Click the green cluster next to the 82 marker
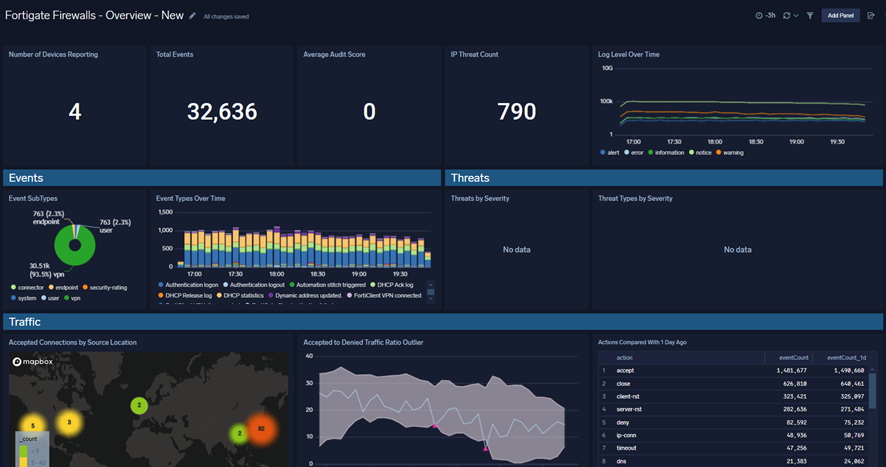Viewport: 886px width, 467px height. click(x=238, y=434)
